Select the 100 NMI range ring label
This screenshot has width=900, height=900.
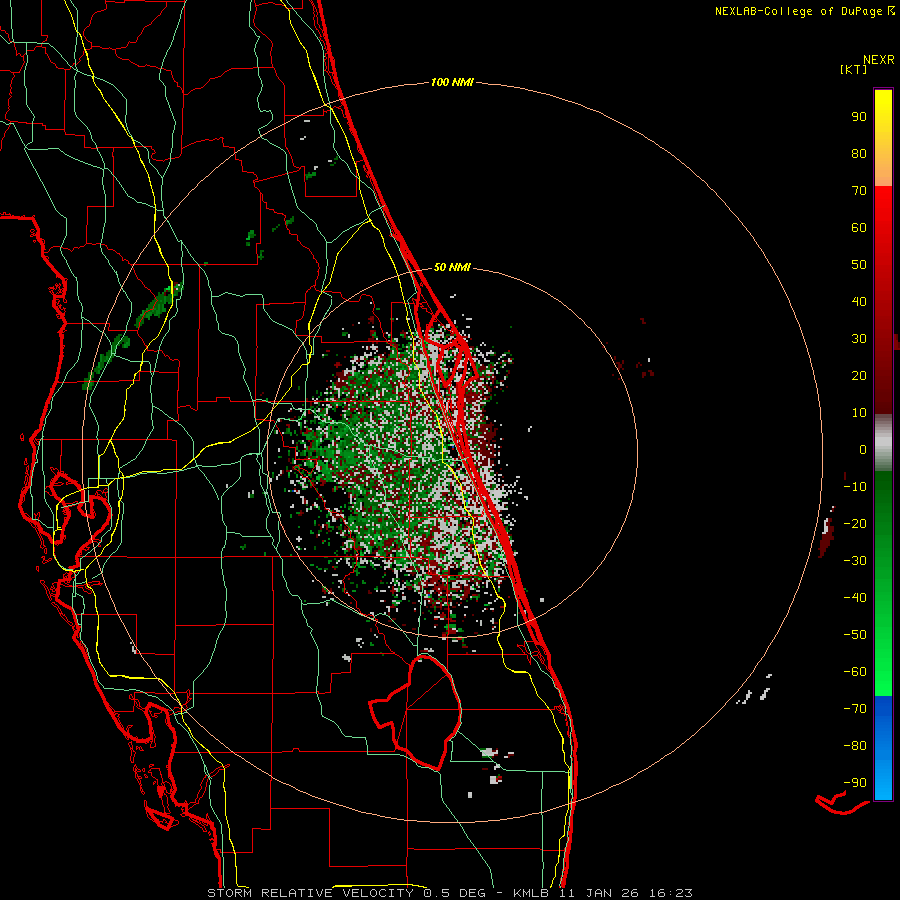coord(452,82)
